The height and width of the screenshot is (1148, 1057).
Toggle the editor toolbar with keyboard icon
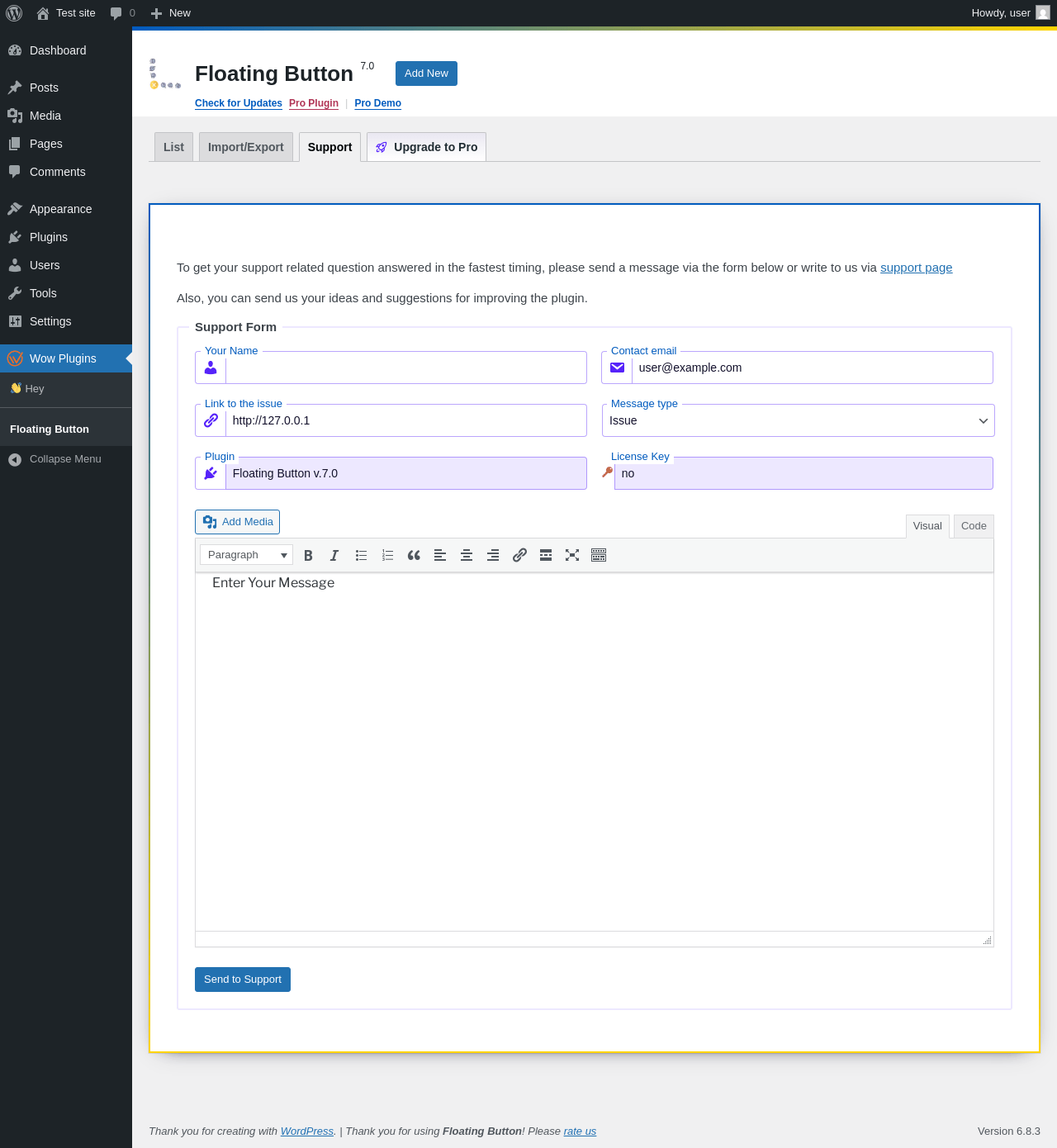(599, 556)
